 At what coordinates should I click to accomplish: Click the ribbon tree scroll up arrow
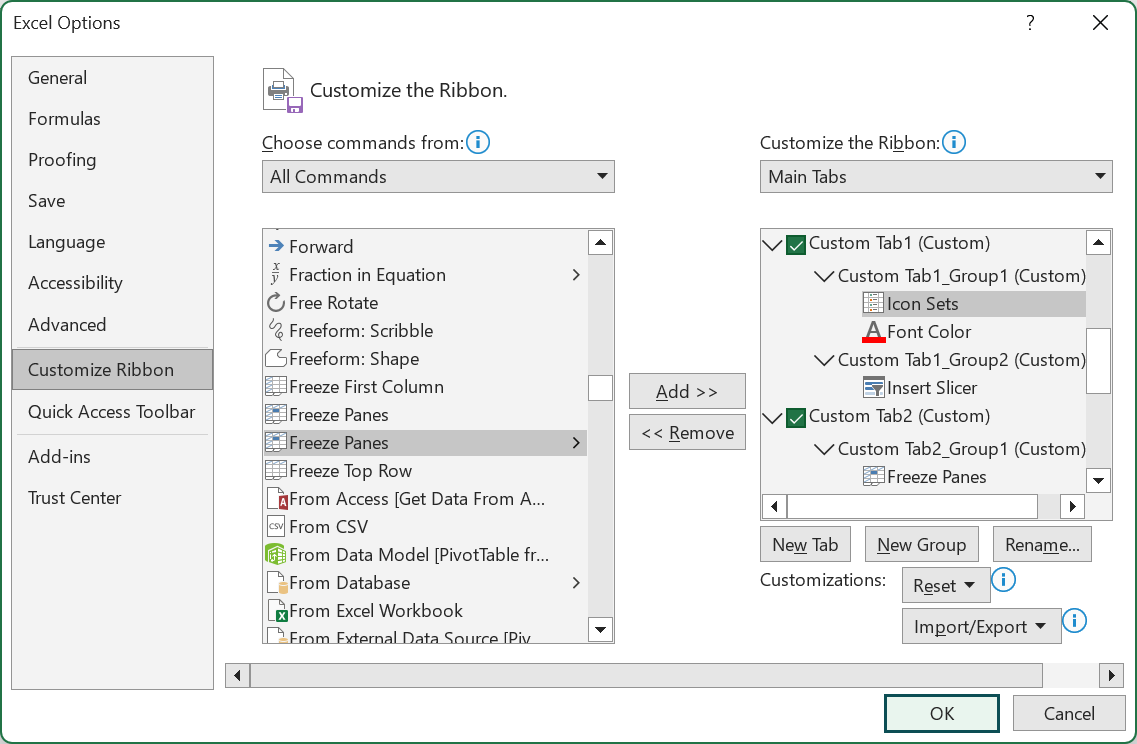1099,242
